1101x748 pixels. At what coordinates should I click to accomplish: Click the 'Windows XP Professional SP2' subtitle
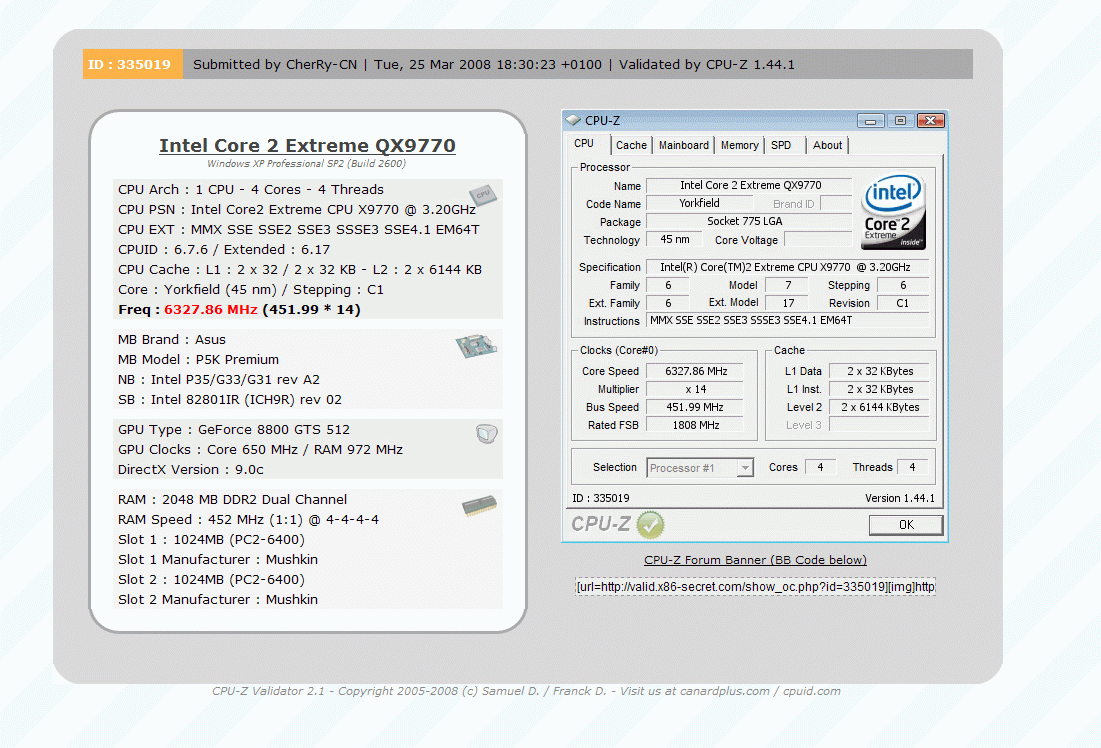307,164
